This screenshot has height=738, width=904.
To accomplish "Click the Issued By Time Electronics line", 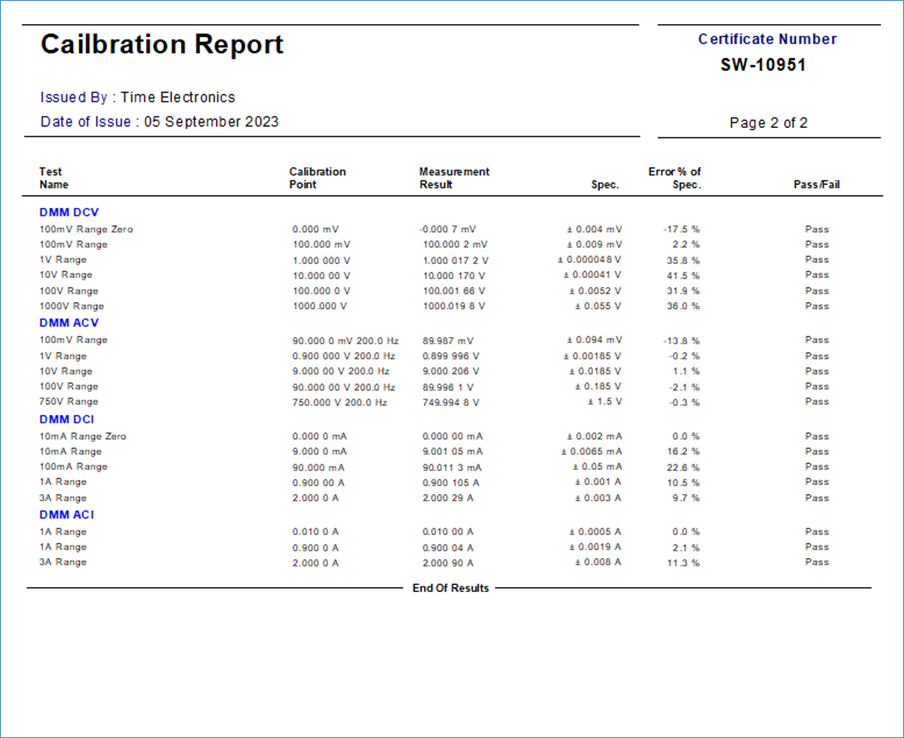I will (x=138, y=97).
